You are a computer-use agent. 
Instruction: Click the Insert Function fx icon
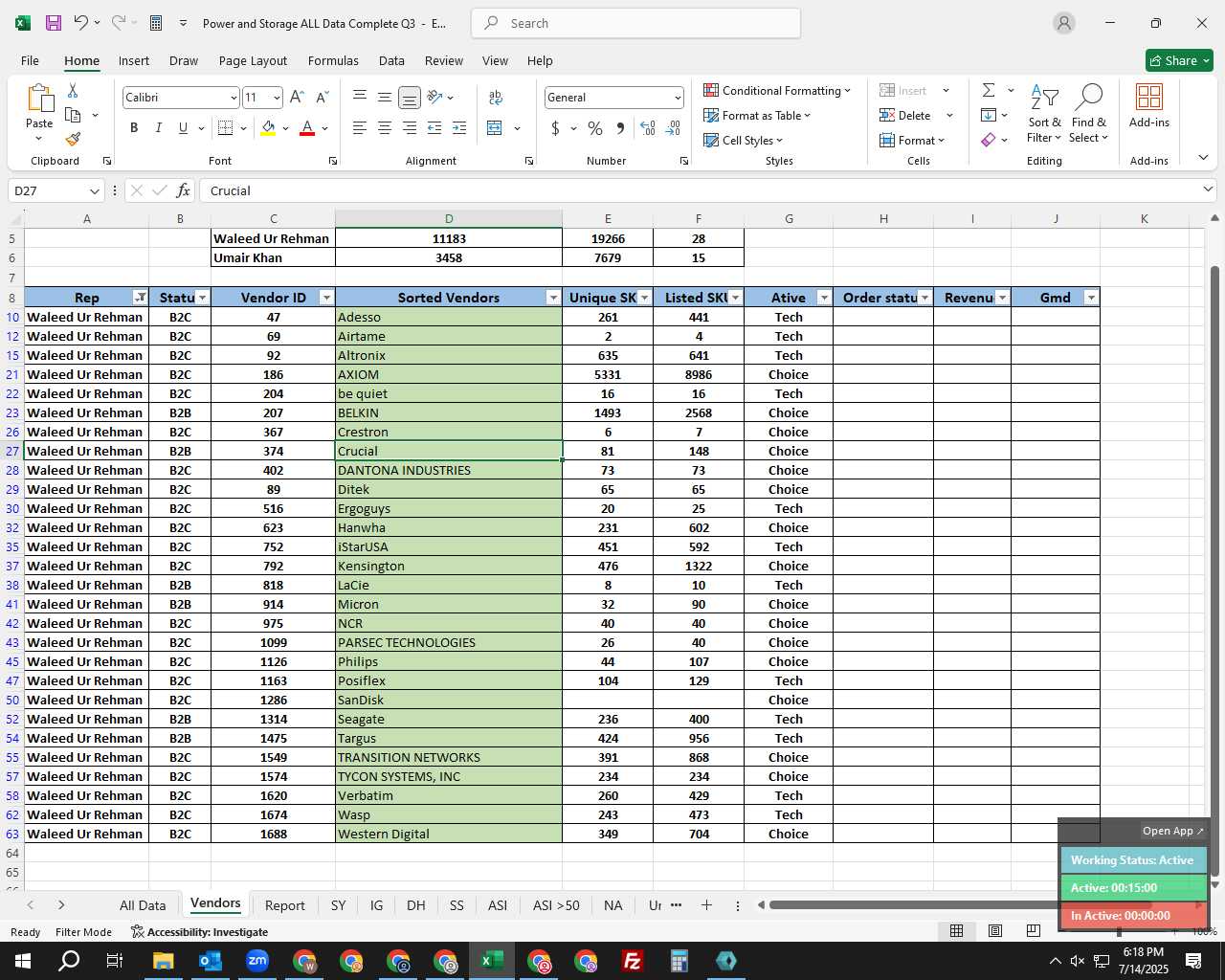pos(183,190)
